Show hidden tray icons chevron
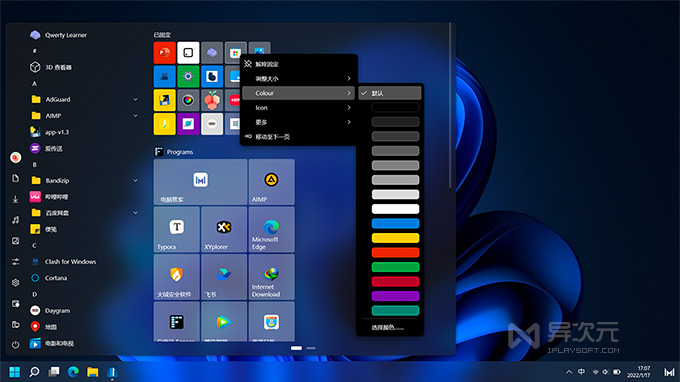Viewport: 680px width, 382px height. pyautogui.click(x=569, y=372)
